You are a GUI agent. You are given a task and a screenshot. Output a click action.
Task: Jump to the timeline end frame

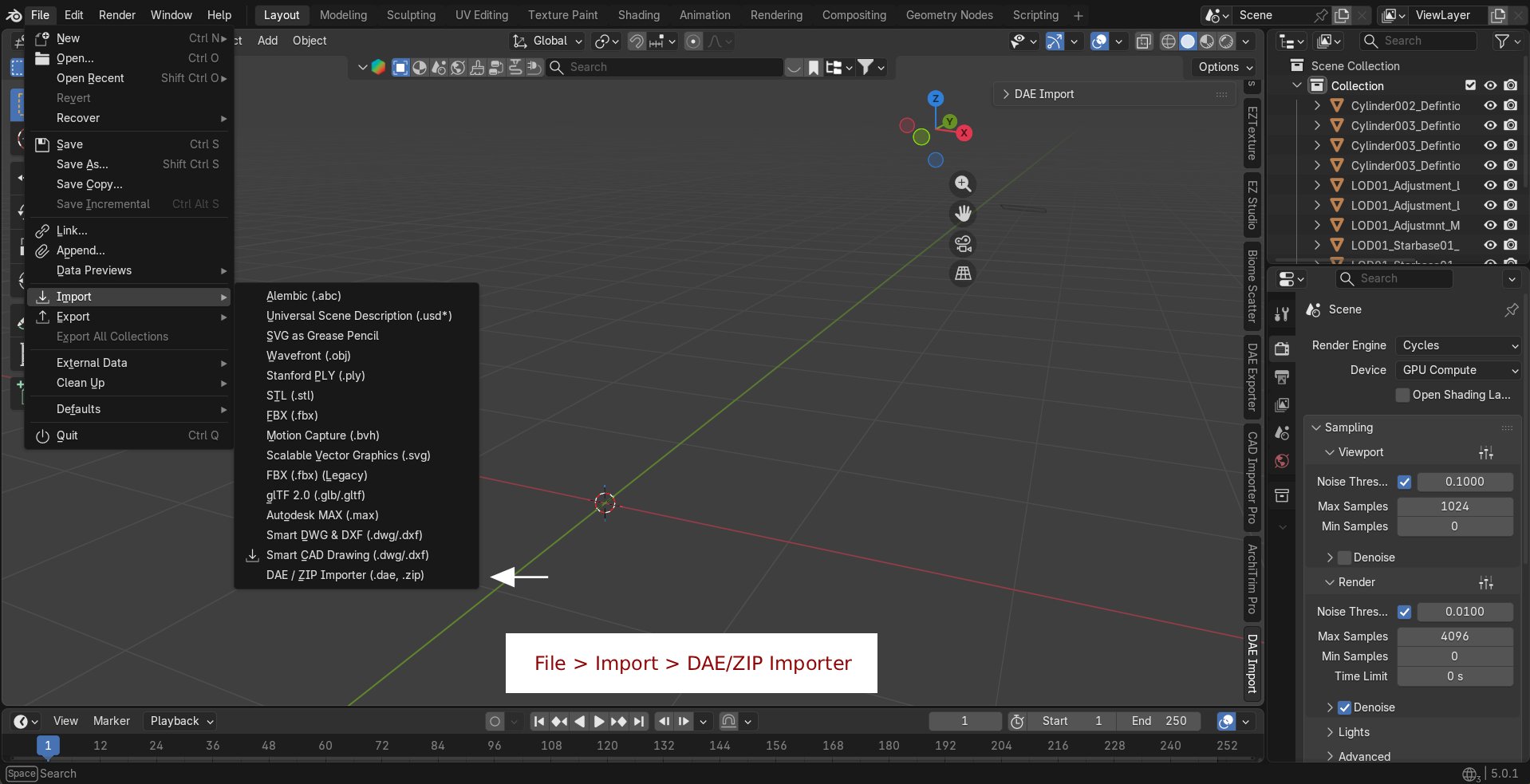(x=639, y=721)
